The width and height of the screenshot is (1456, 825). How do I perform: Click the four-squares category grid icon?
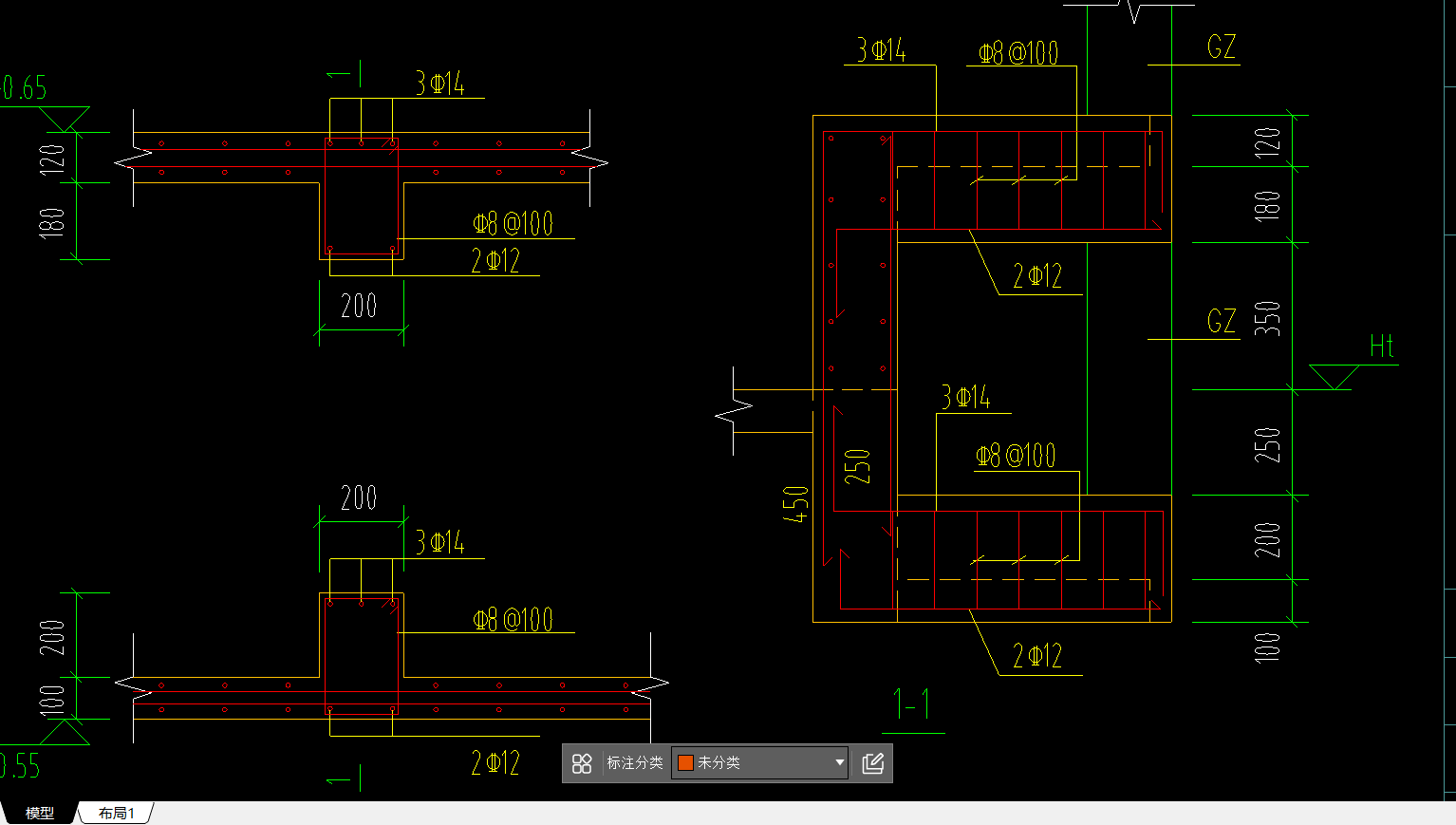(582, 763)
